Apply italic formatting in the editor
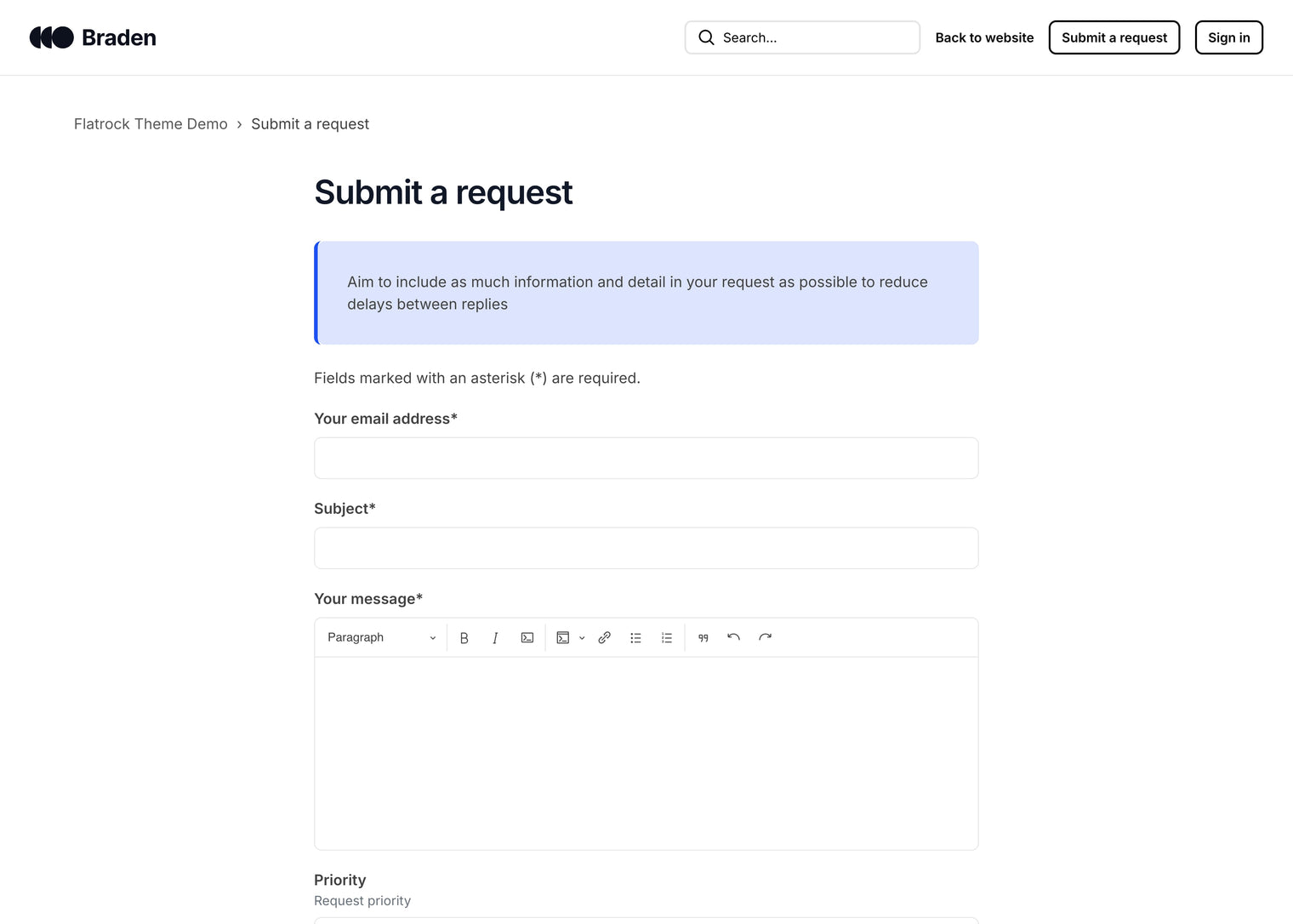This screenshot has width=1293, height=924. click(495, 637)
